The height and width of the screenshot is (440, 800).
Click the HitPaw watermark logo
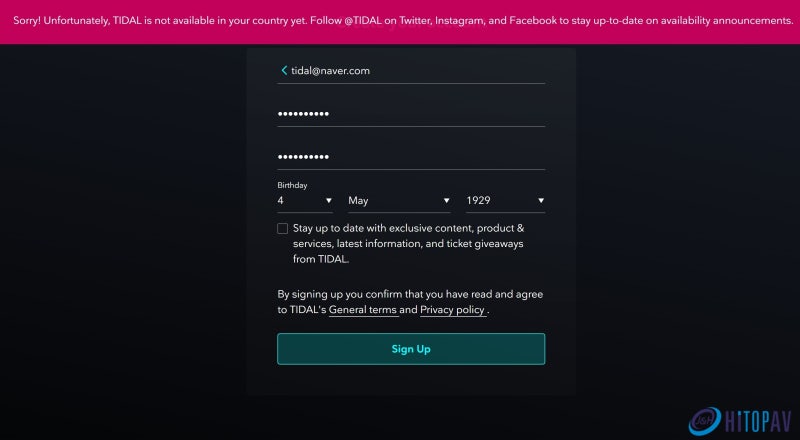705,421
